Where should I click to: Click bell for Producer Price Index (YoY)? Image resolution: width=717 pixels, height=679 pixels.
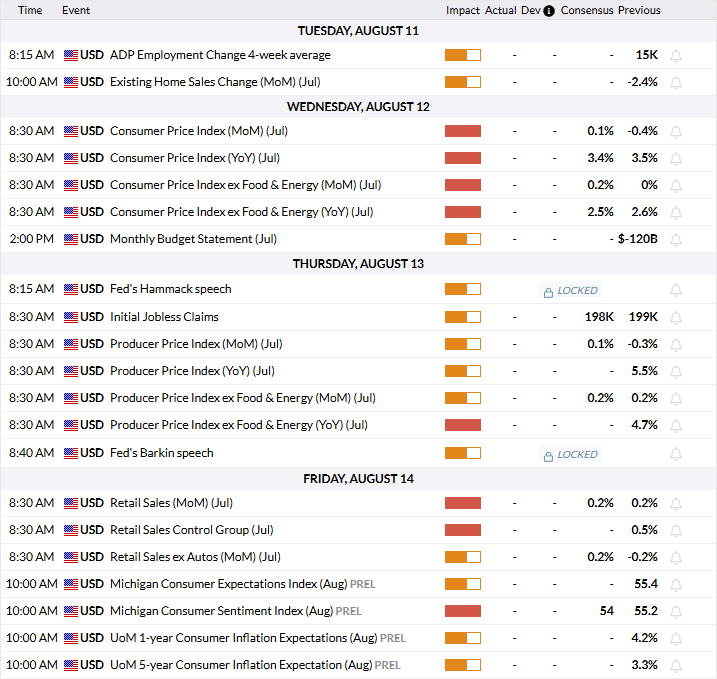(x=676, y=372)
